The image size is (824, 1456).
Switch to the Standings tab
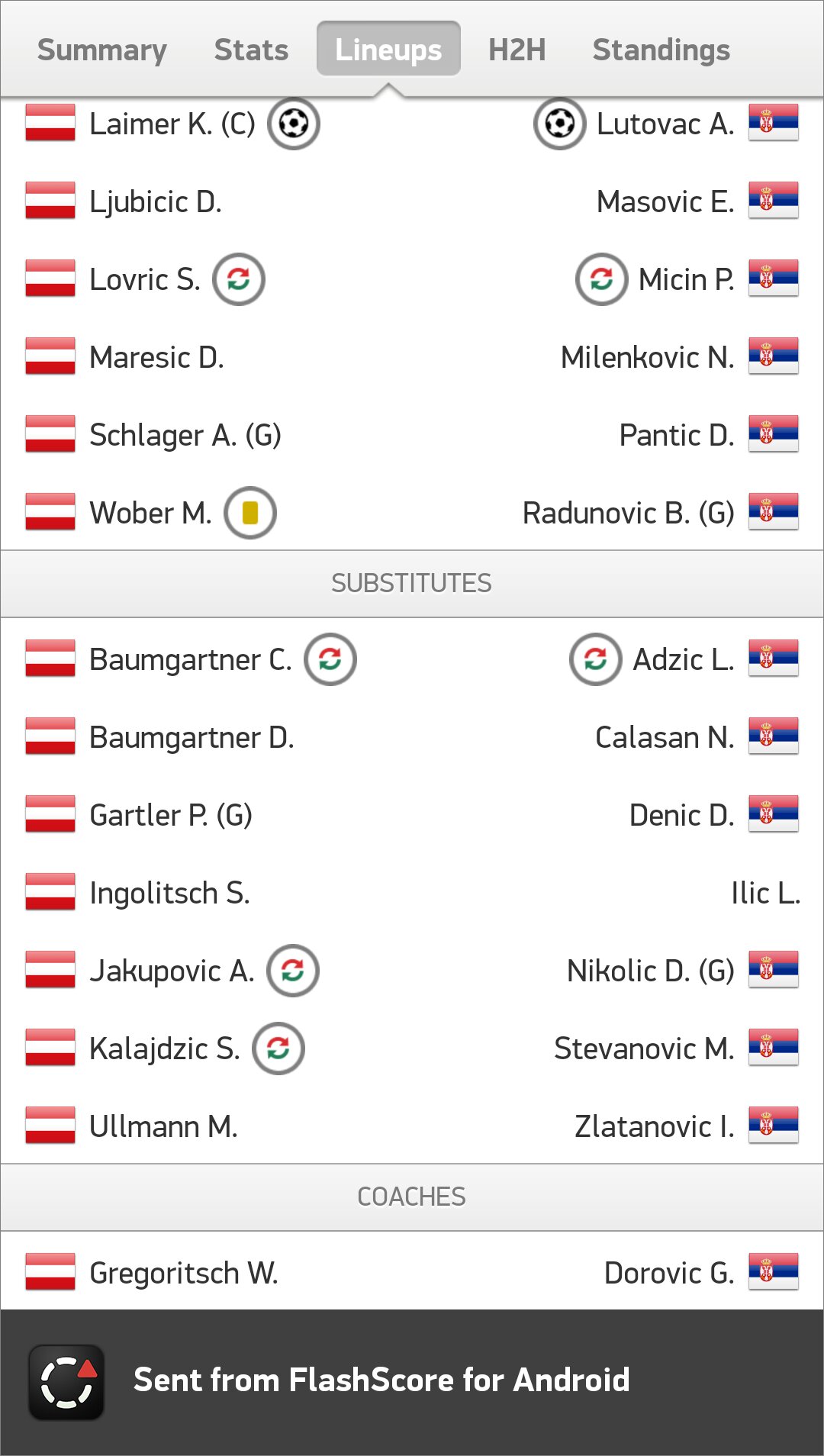661,50
